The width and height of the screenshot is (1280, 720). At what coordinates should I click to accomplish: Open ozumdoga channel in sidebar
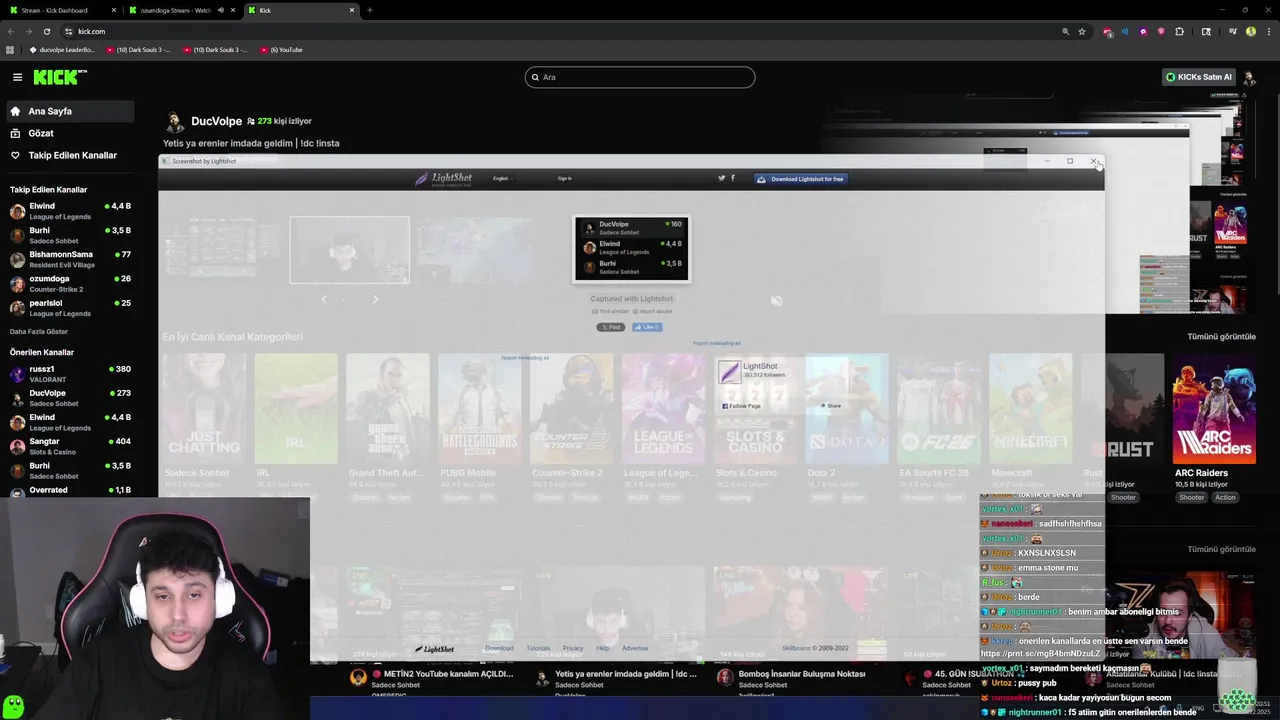pyautogui.click(x=70, y=283)
